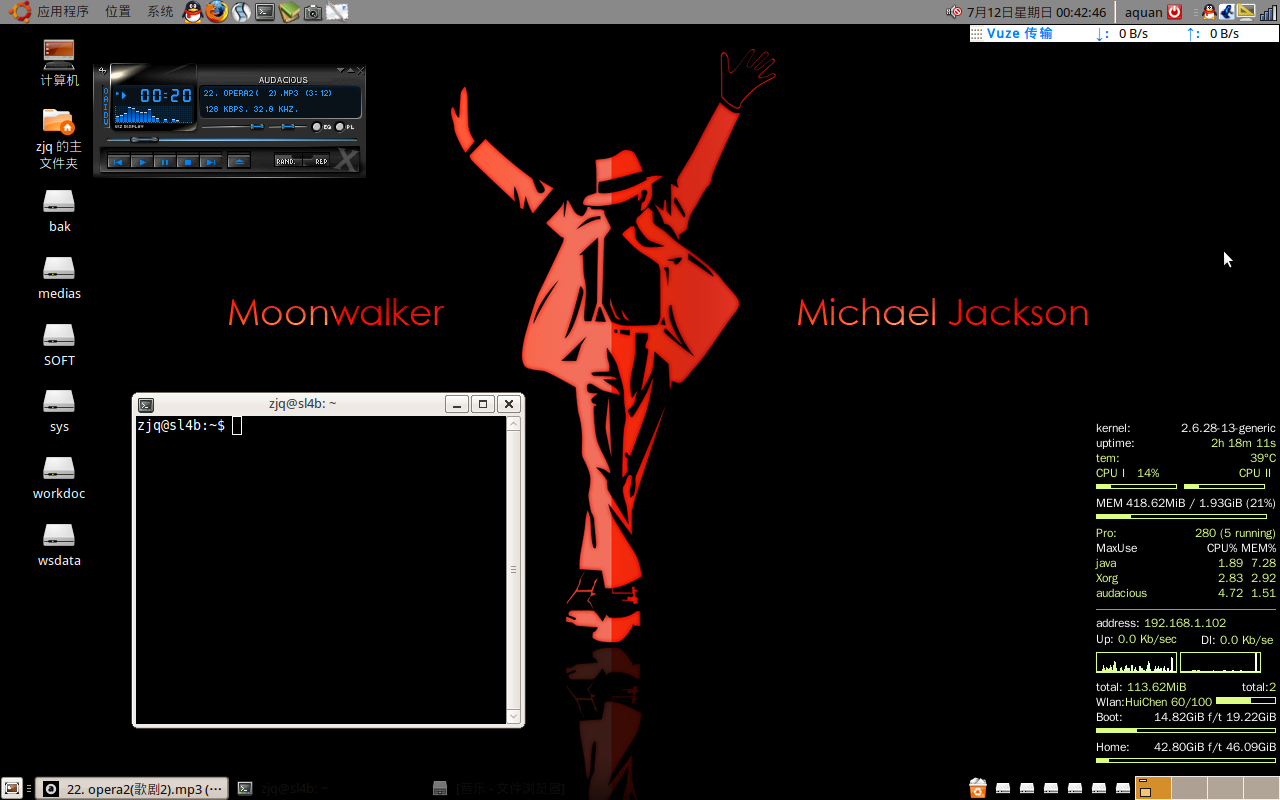This screenshot has height=800, width=1280.
Task: Click Audacious time display 00:20
Action: coord(166,95)
